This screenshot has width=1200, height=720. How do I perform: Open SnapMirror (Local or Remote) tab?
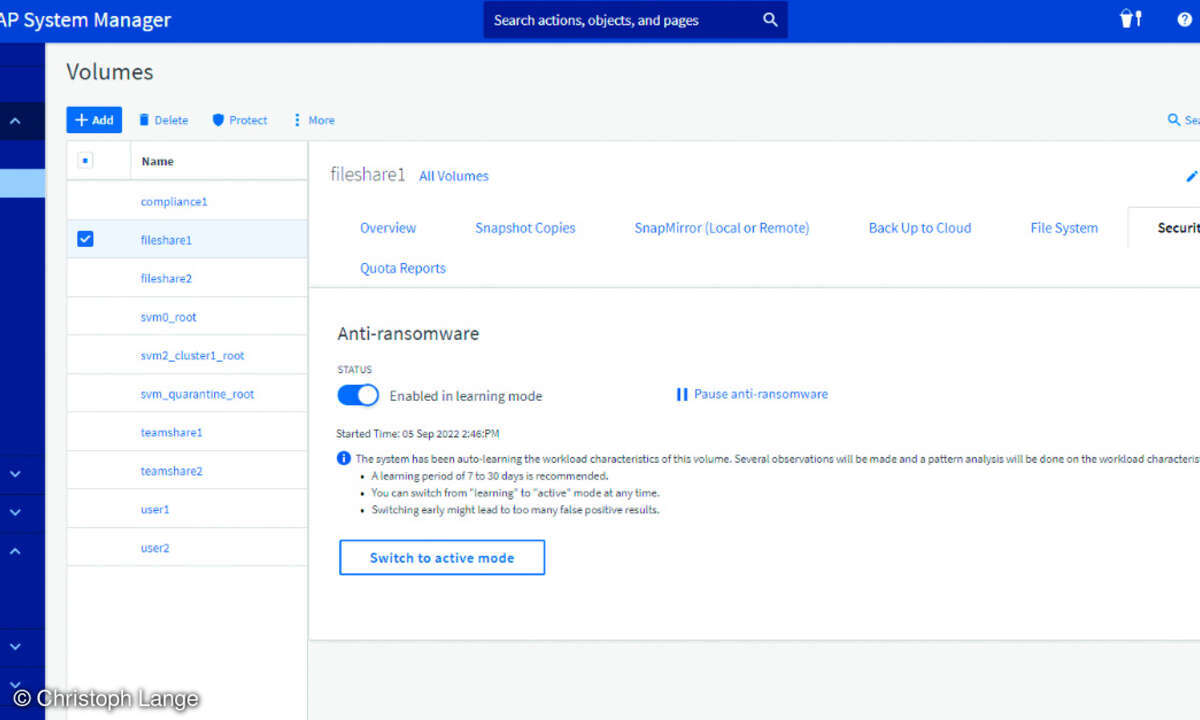722,228
